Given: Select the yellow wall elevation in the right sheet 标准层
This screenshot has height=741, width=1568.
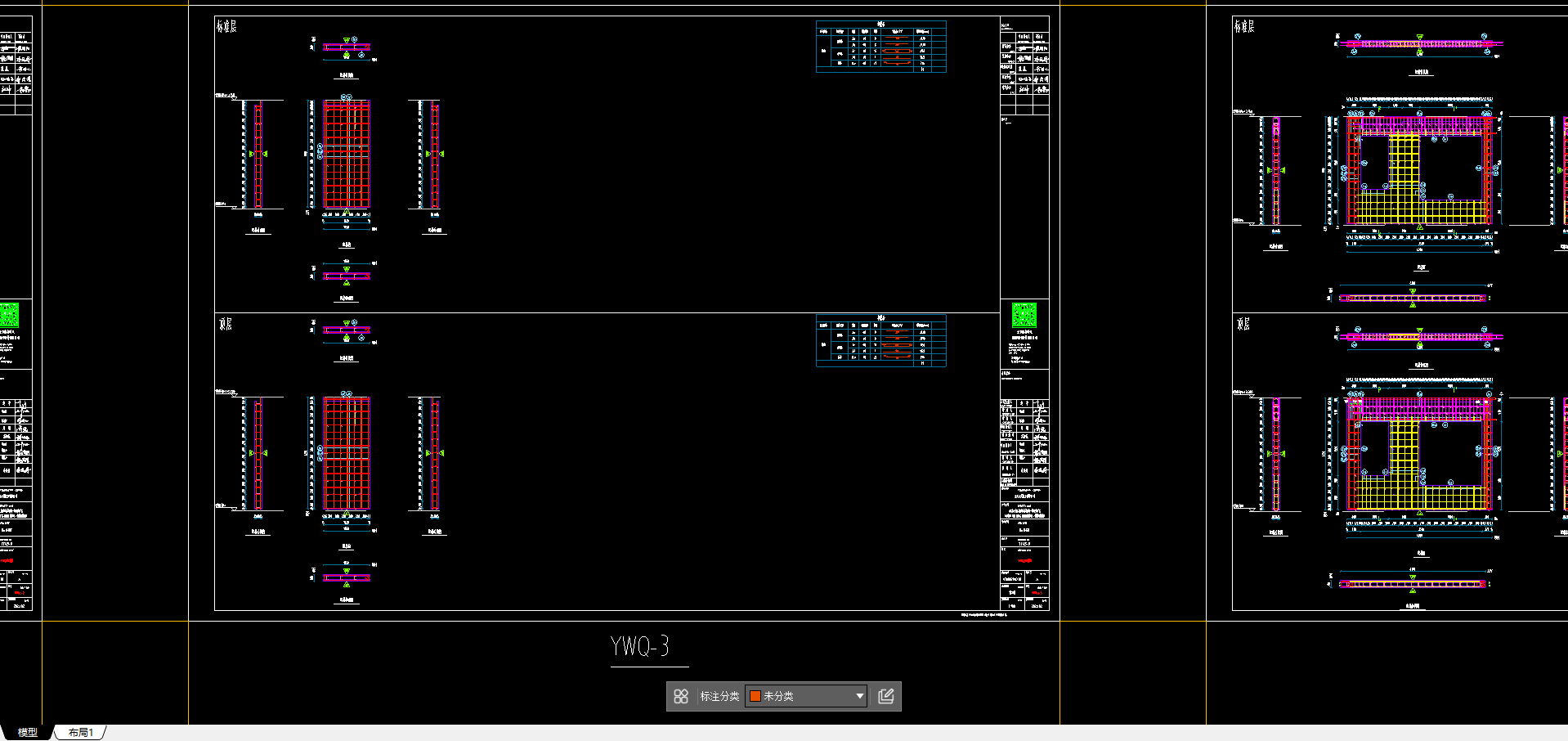Looking at the screenshot, I should tap(1419, 170).
